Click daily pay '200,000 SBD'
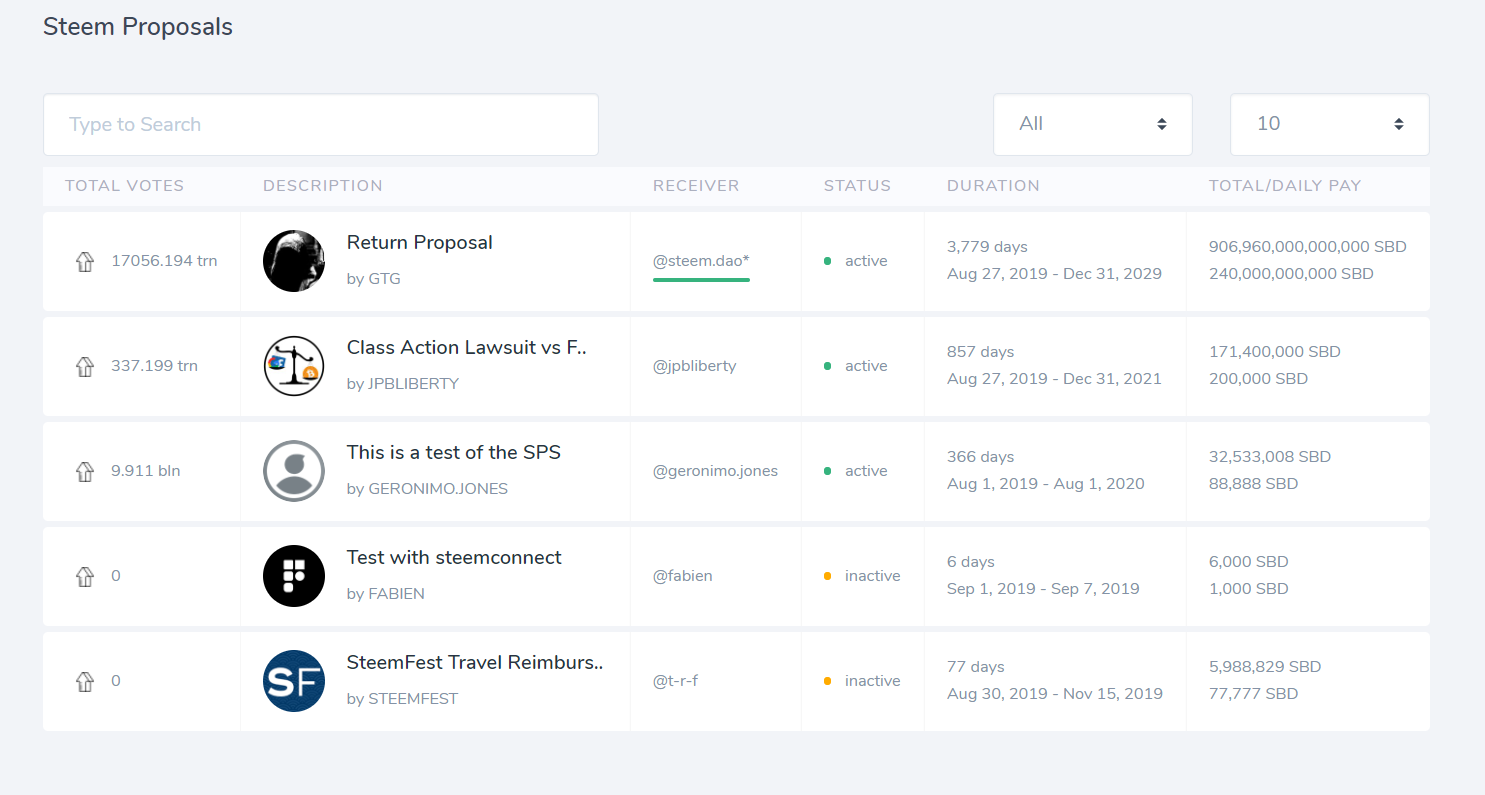The width and height of the screenshot is (1485, 795). pyautogui.click(x=1258, y=379)
